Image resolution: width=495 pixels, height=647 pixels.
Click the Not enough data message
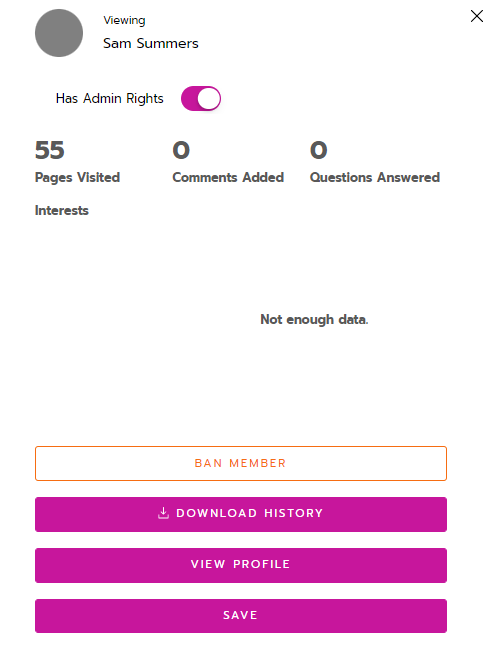314,319
